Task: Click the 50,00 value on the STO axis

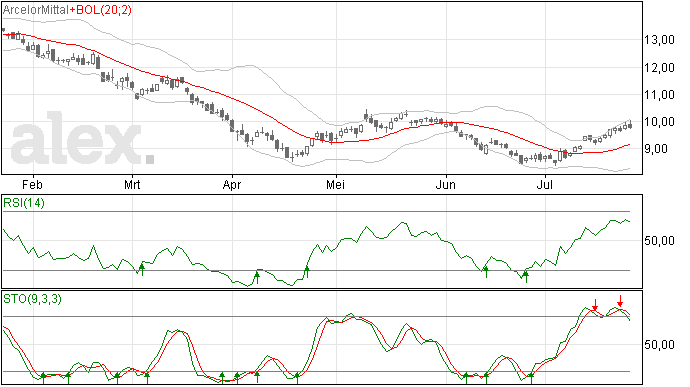Action: [x=659, y=345]
